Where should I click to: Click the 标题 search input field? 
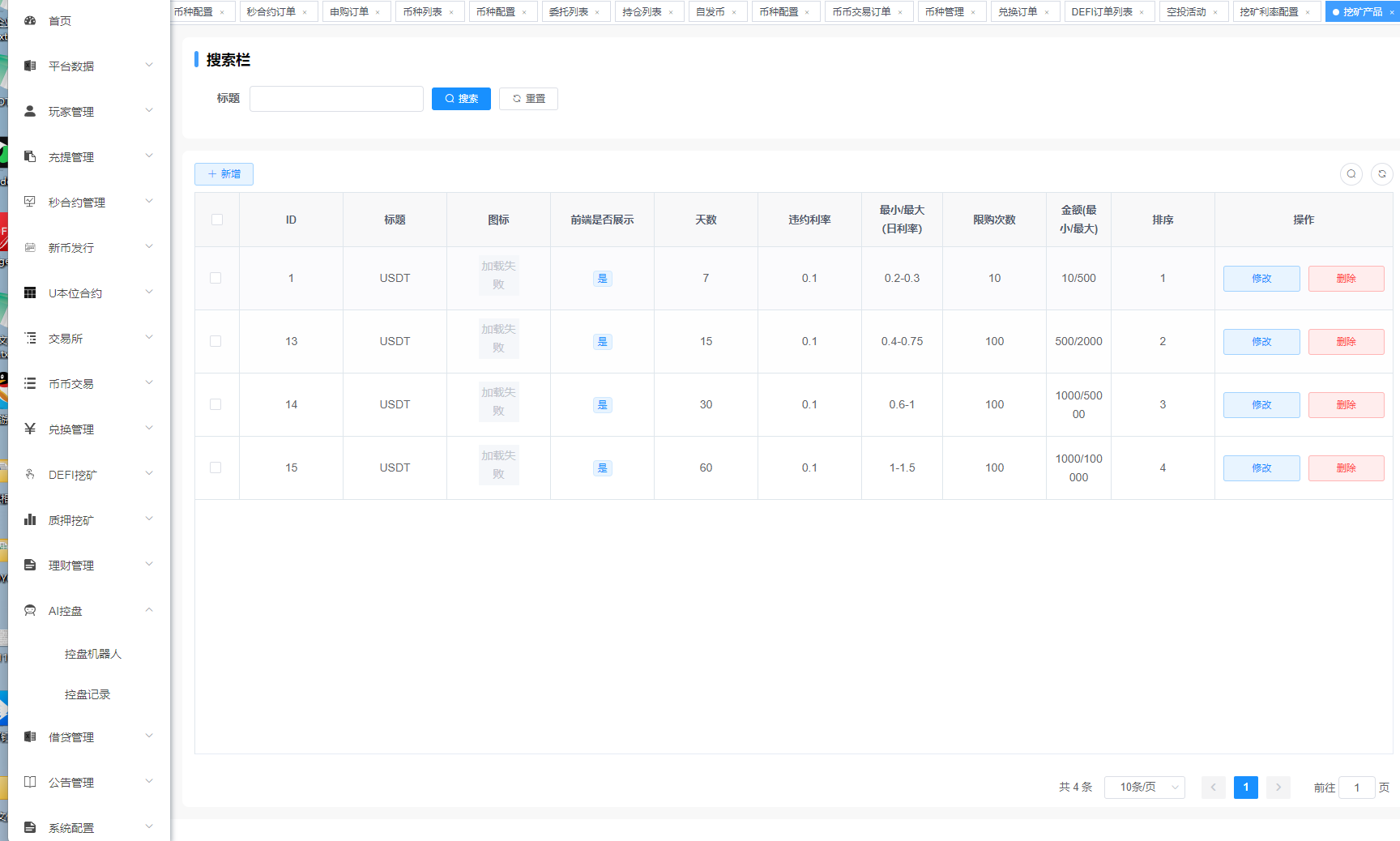(336, 99)
